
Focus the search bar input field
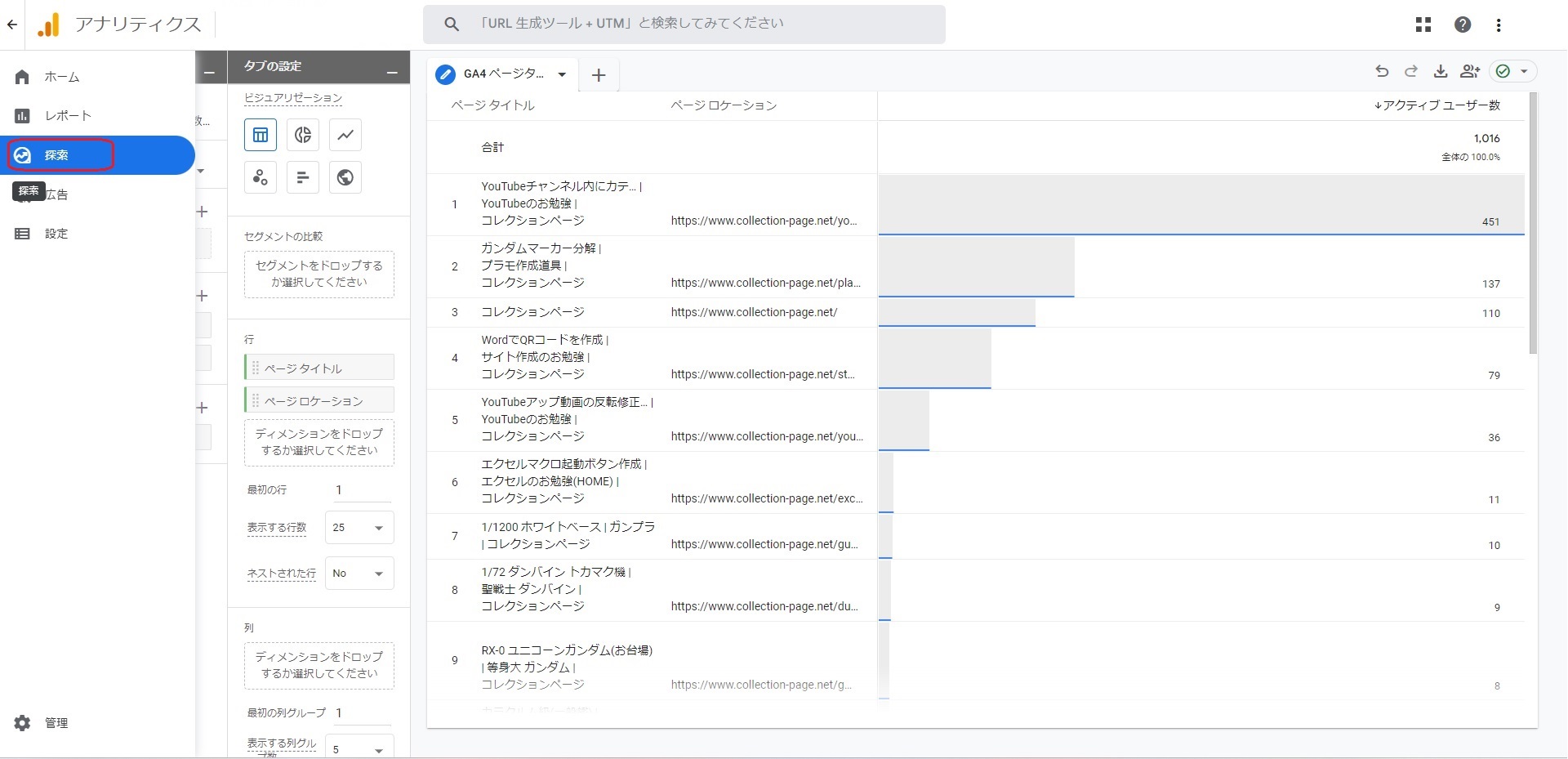click(x=684, y=24)
